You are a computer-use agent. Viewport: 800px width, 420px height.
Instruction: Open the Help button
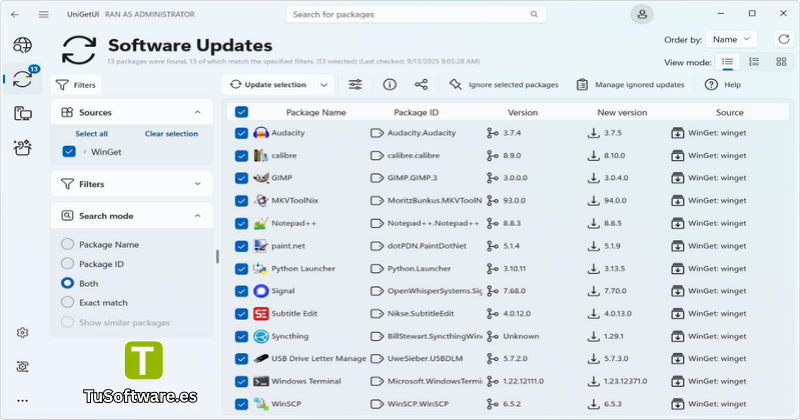[722, 85]
